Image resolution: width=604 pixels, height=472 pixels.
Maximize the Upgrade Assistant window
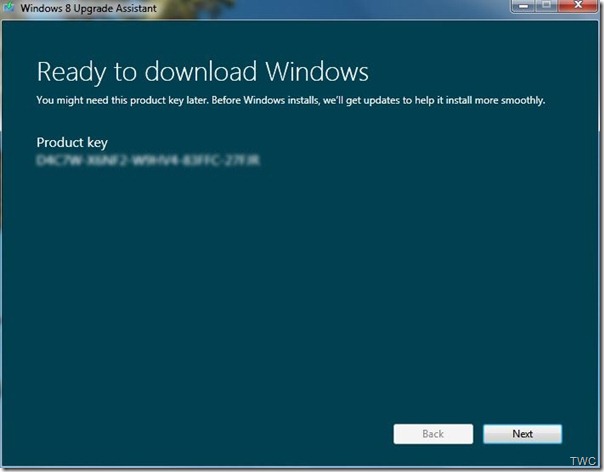pos(547,5)
